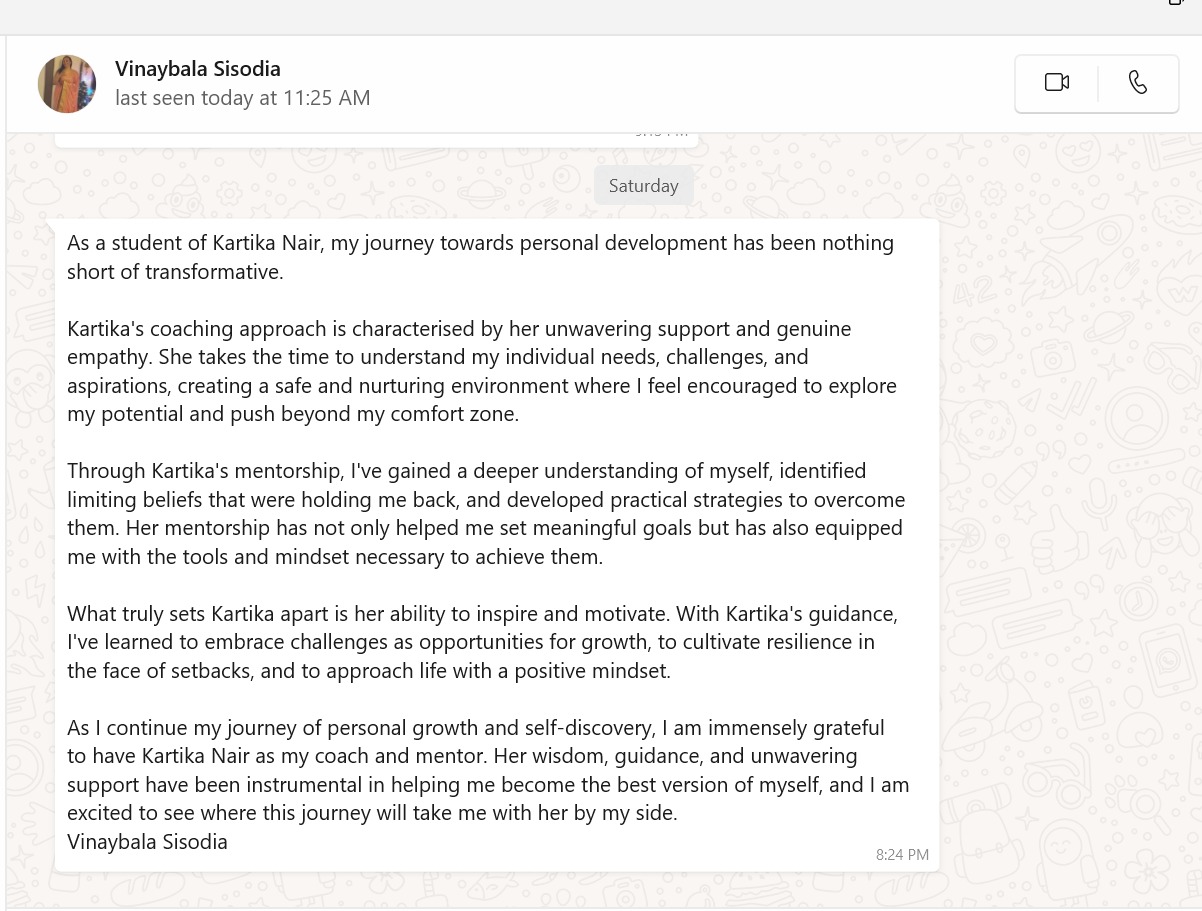Click the Saturday date separator chip

tap(643, 186)
